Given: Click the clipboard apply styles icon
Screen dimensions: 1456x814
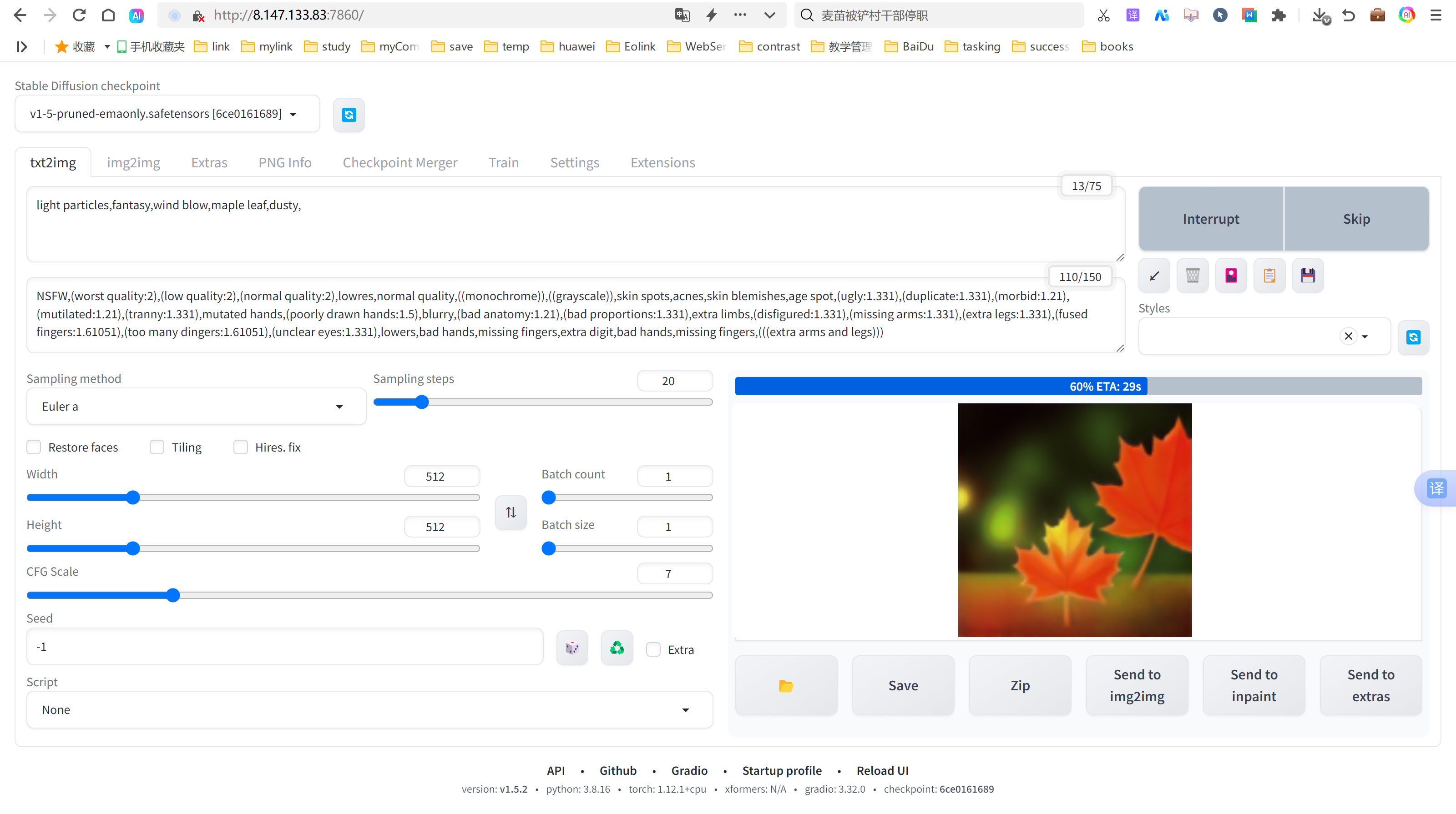Looking at the screenshot, I should pos(1269,276).
